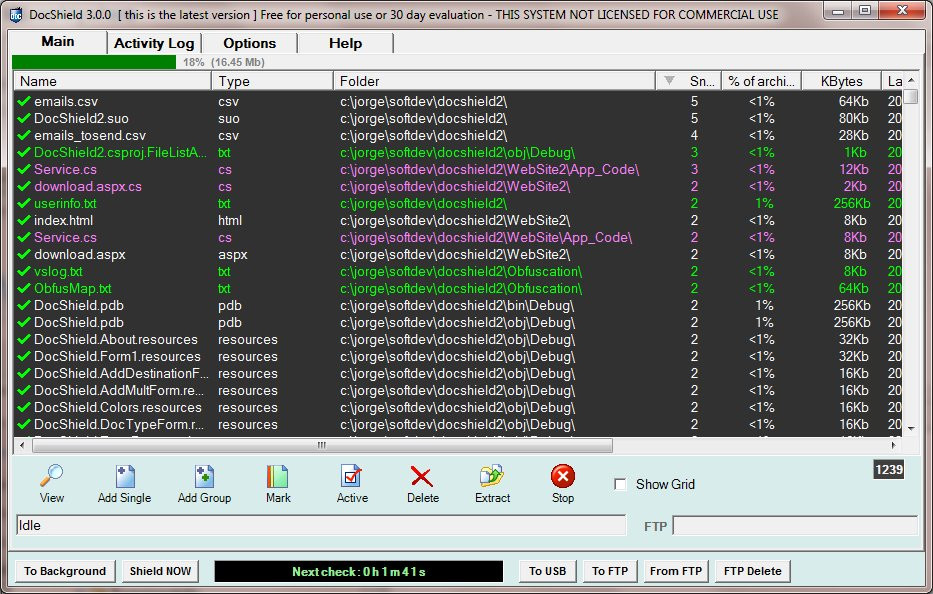Click the red Delete icon
933x594 pixels.
pos(422,477)
